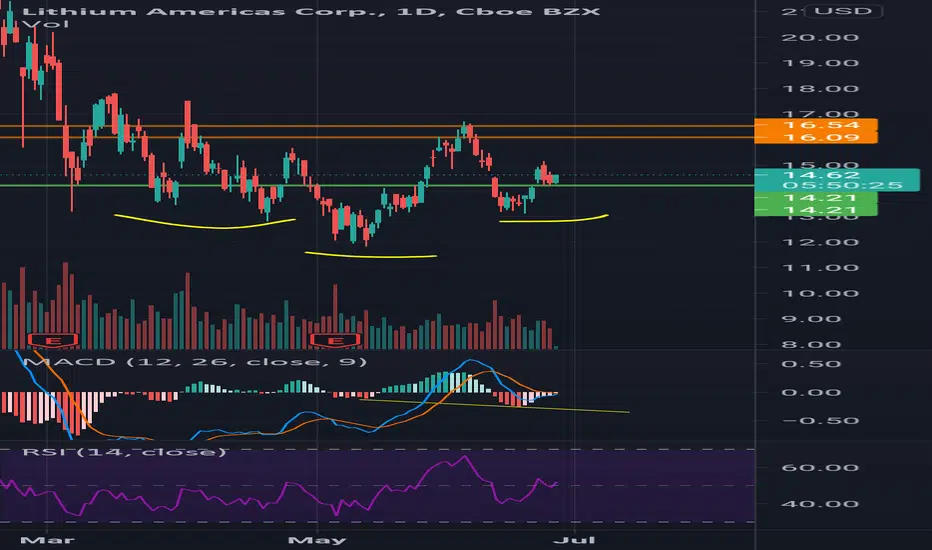Click the 8.00 price axis value
The image size is (932, 550).
click(820, 345)
